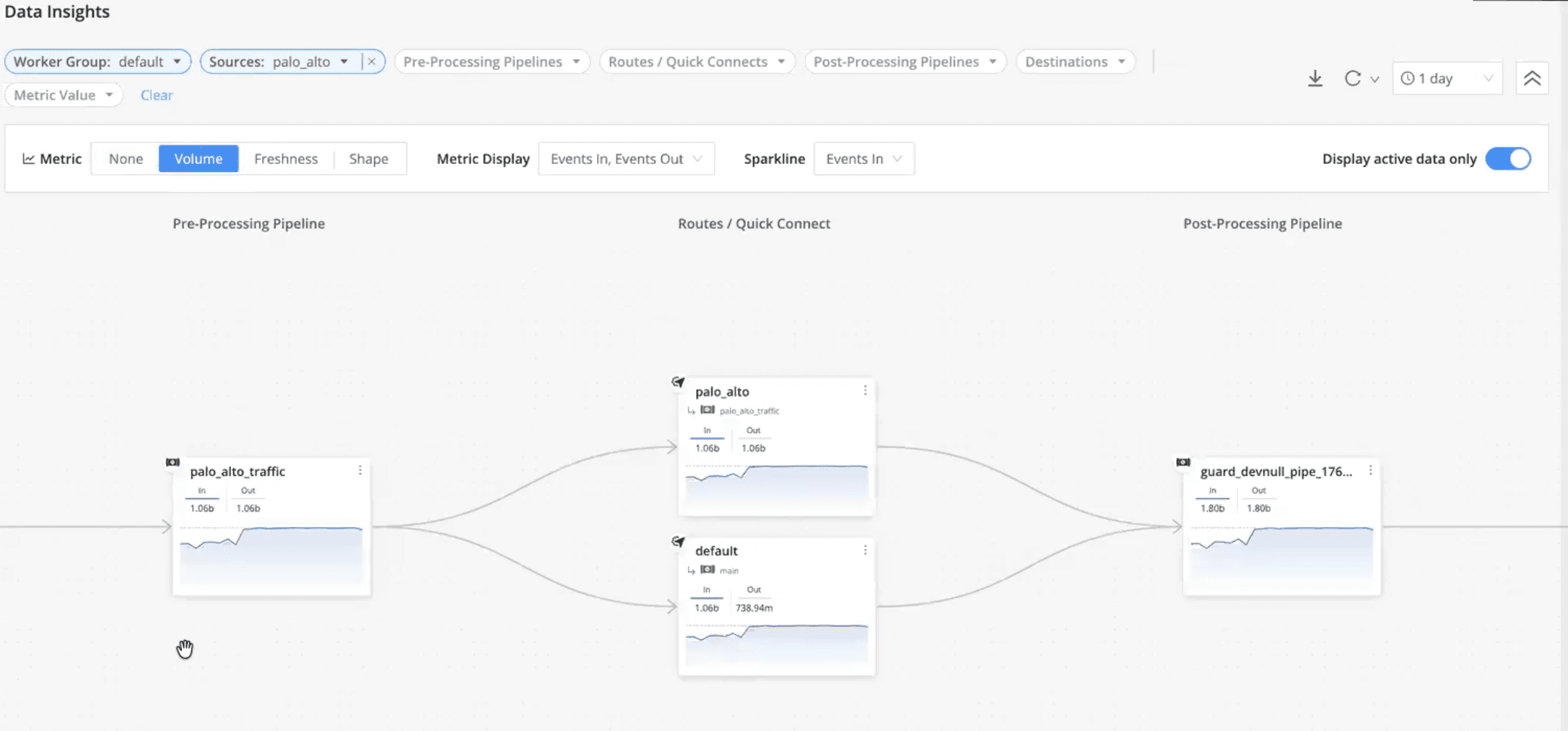Image resolution: width=1568 pixels, height=731 pixels.
Task: Click the refresh icon near the time selector
Action: coord(1352,78)
